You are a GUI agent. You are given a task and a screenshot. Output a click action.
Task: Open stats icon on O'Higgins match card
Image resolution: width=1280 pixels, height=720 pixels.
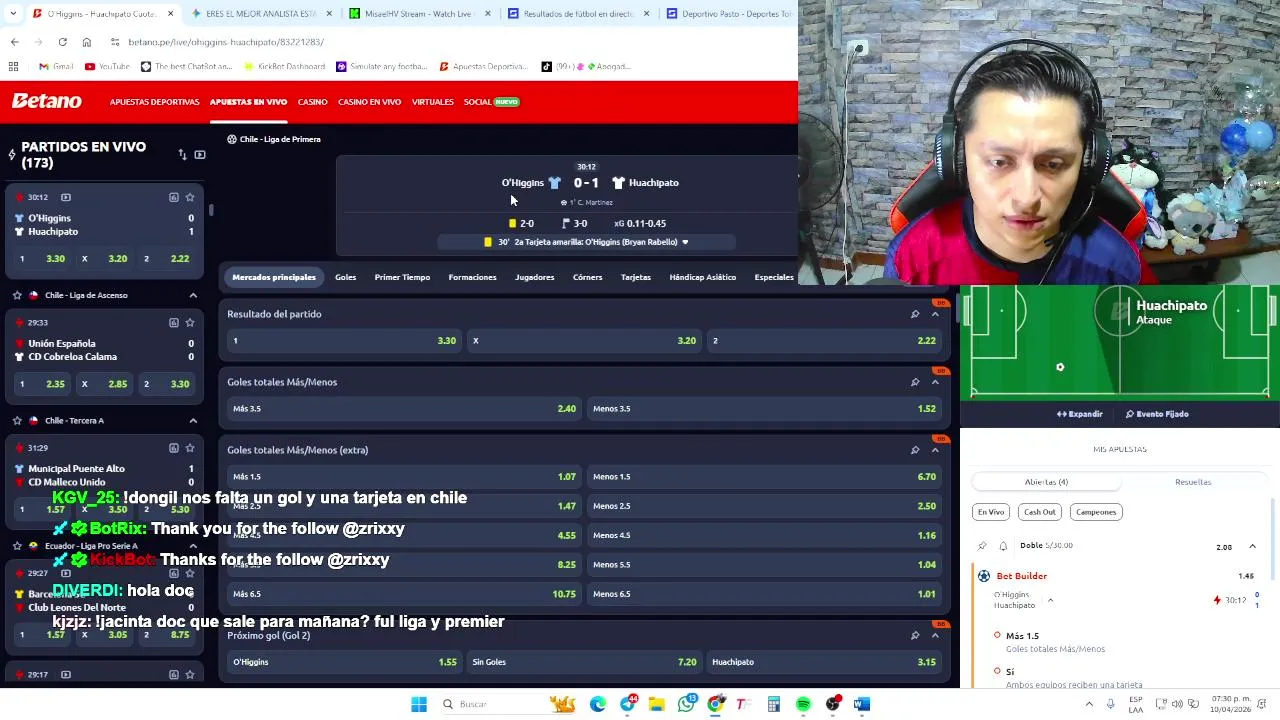pos(173,197)
